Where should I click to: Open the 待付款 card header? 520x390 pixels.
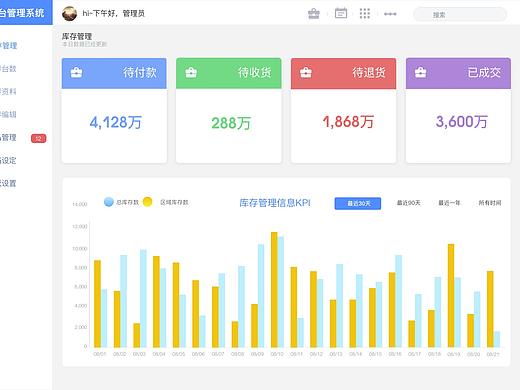pyautogui.click(x=114, y=73)
